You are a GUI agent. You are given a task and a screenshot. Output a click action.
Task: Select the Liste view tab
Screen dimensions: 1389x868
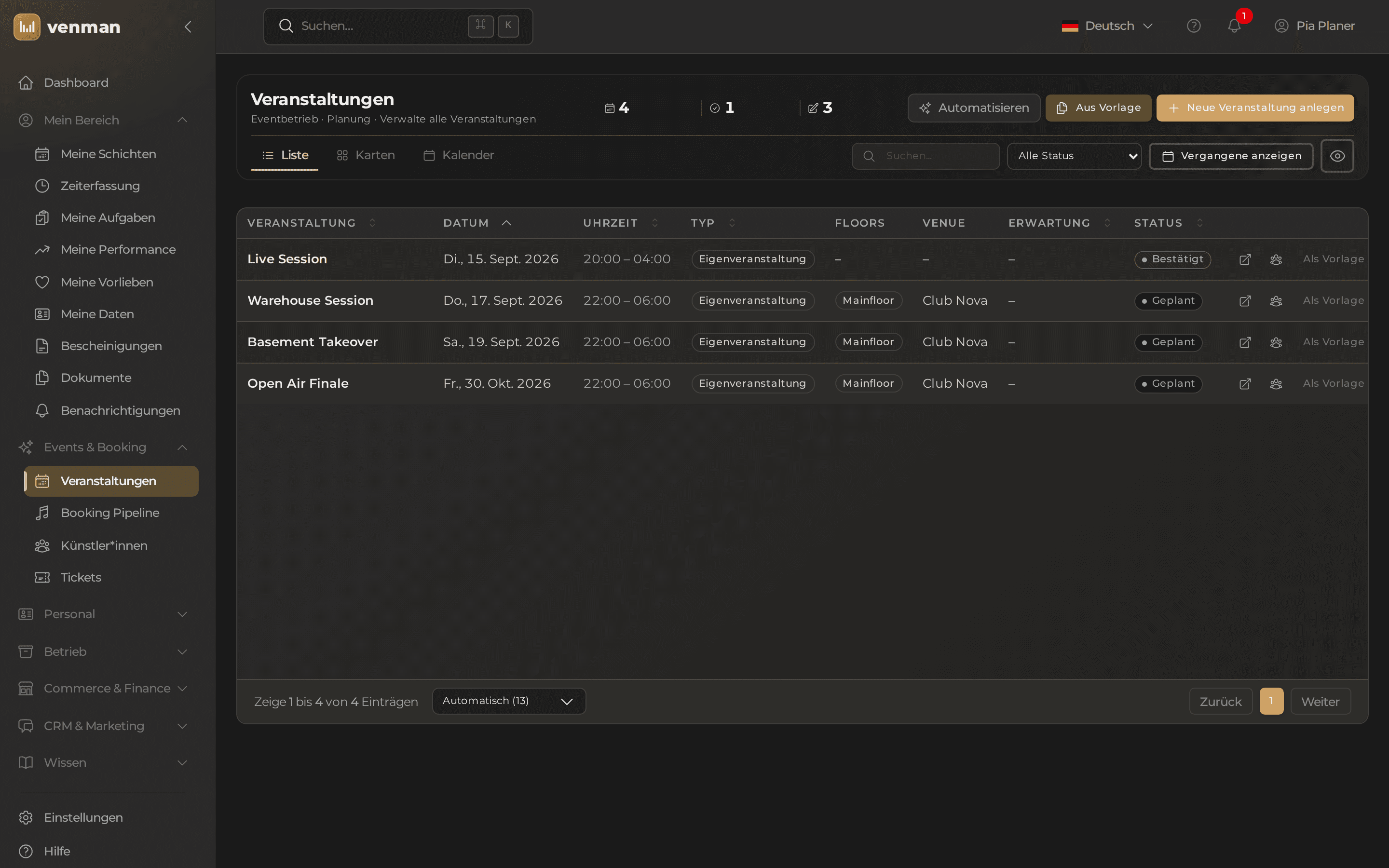285,155
